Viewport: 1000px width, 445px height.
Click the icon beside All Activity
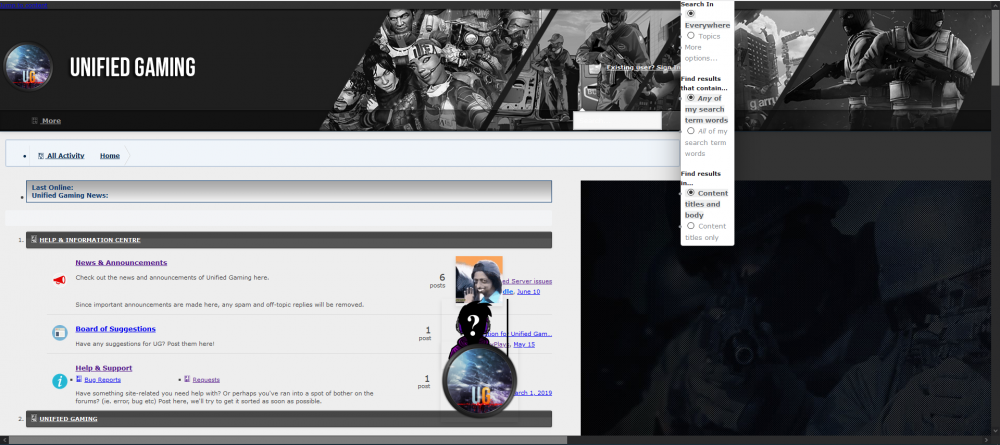41,156
